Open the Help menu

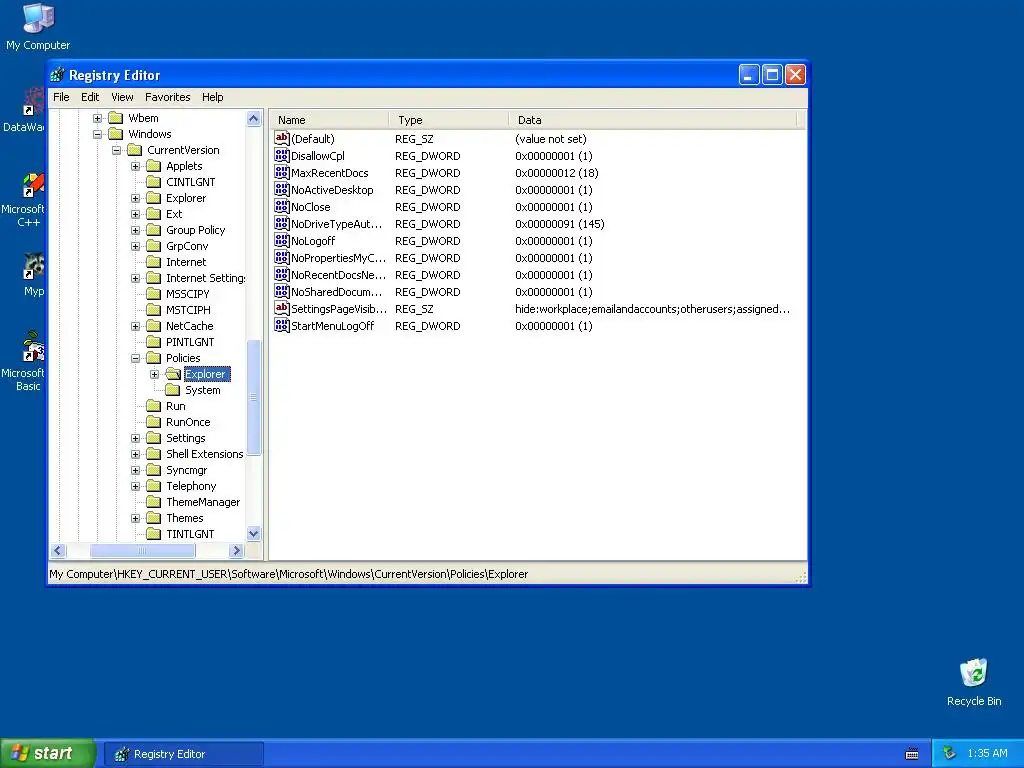(x=212, y=97)
